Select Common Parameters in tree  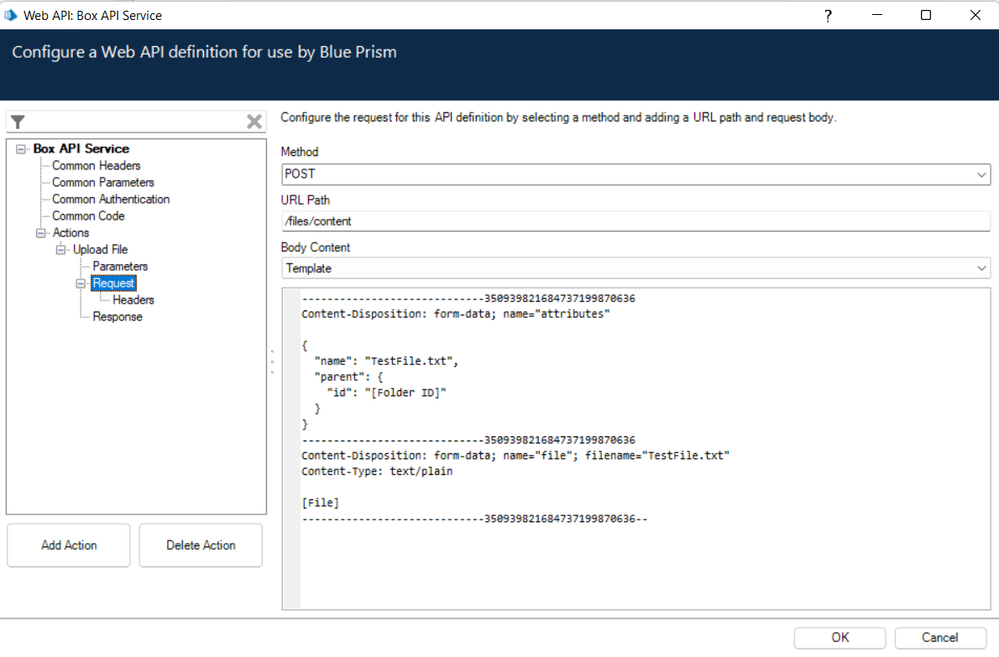pyautogui.click(x=103, y=183)
